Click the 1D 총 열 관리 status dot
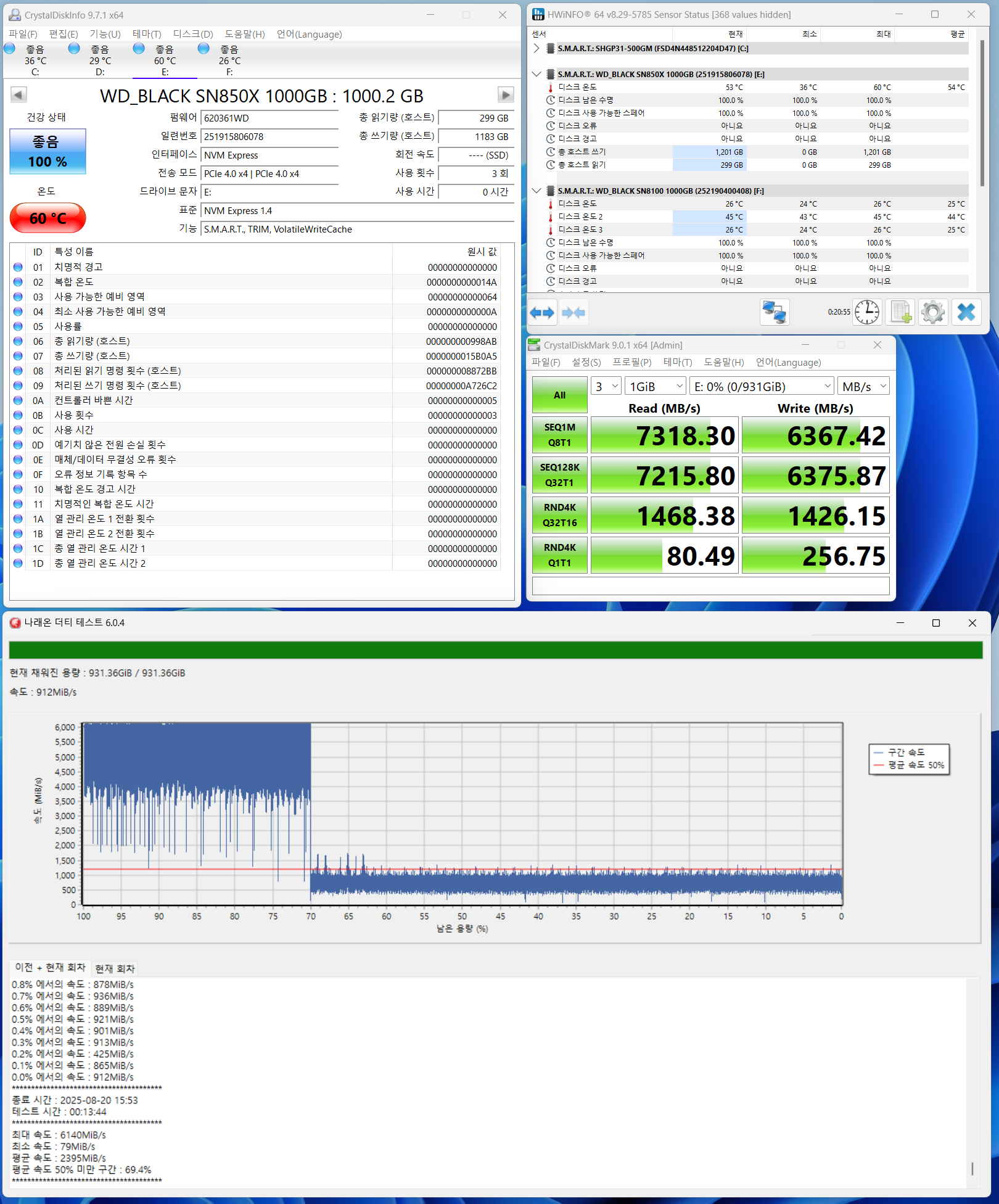This screenshot has width=999, height=1204. tap(18, 563)
